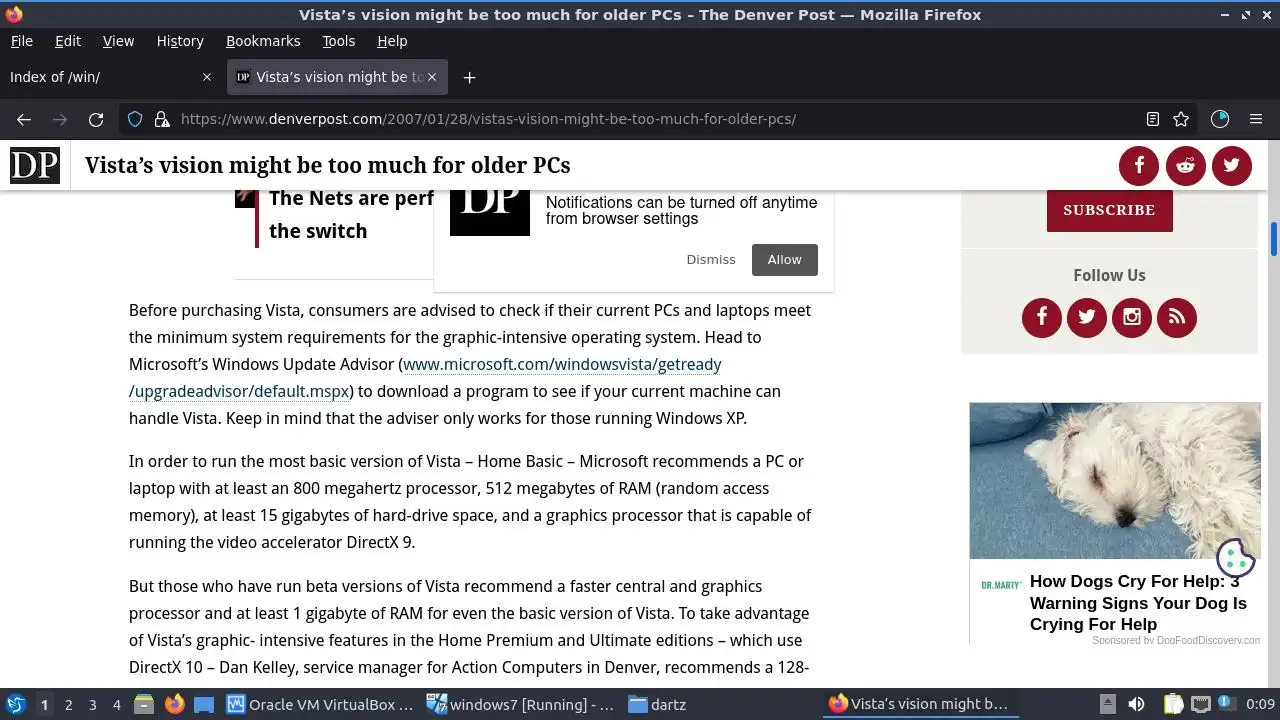Open windows7 [Running] taskbar window
The image size is (1280, 720).
point(520,704)
